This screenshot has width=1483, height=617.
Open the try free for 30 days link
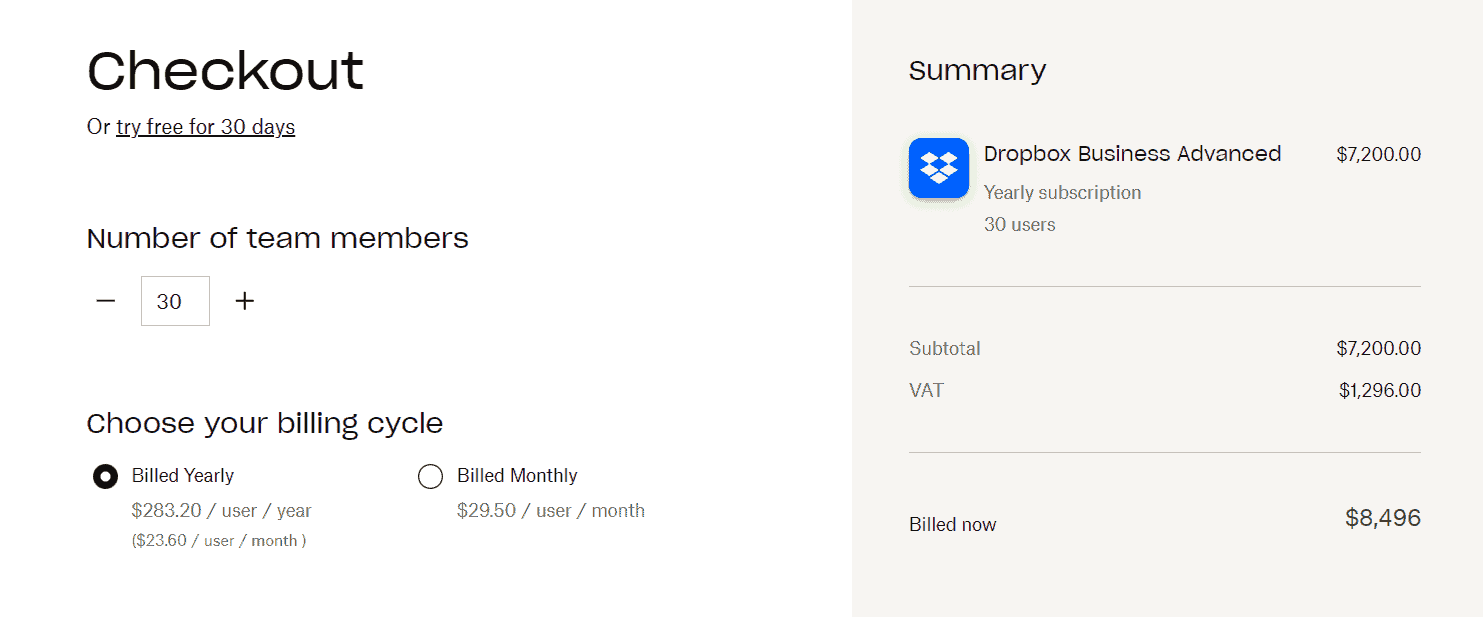pos(205,127)
